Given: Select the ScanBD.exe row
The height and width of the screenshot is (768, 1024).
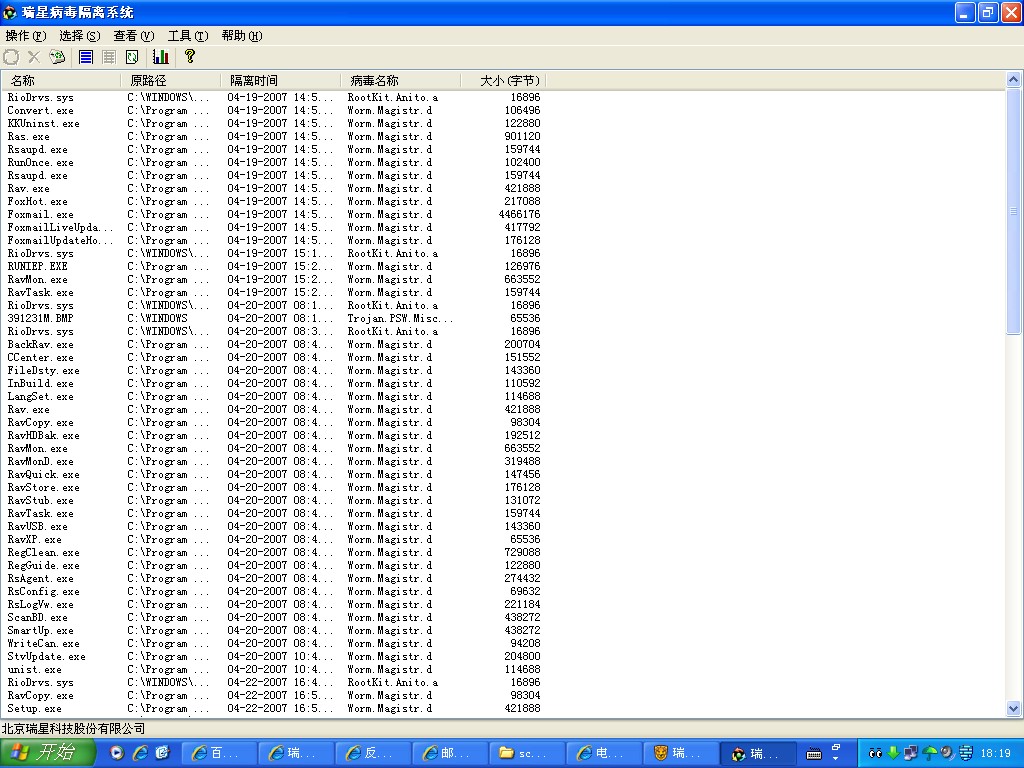Looking at the screenshot, I should pos(274,617).
